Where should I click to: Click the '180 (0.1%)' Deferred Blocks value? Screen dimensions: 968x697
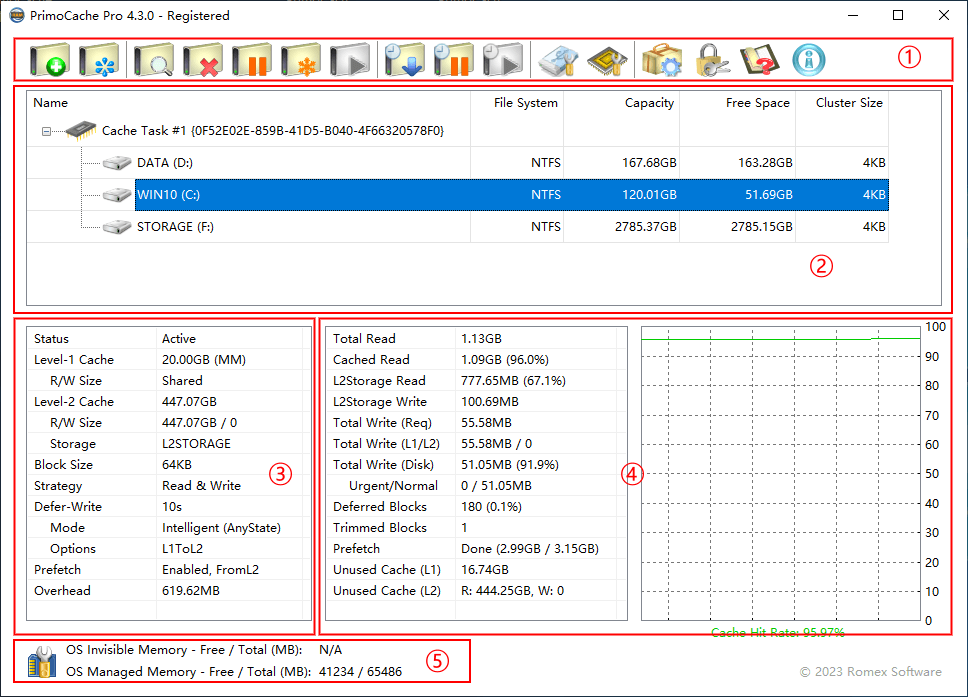[491, 506]
